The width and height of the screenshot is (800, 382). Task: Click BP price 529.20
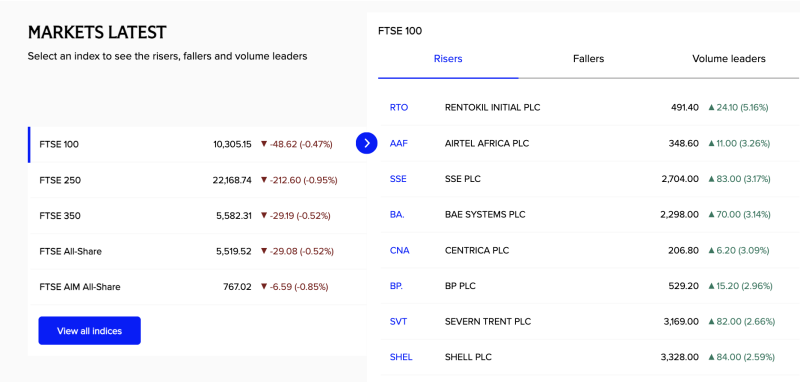(684, 286)
